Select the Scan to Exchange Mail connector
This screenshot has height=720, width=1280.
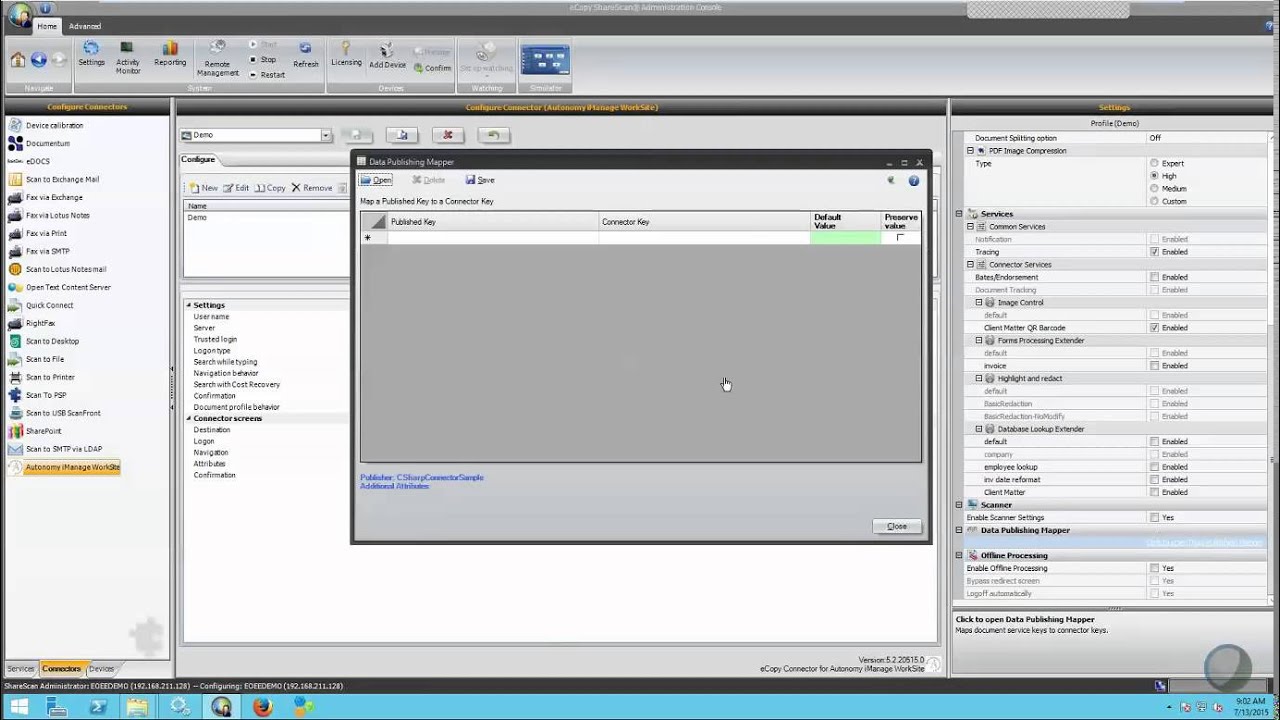point(61,179)
